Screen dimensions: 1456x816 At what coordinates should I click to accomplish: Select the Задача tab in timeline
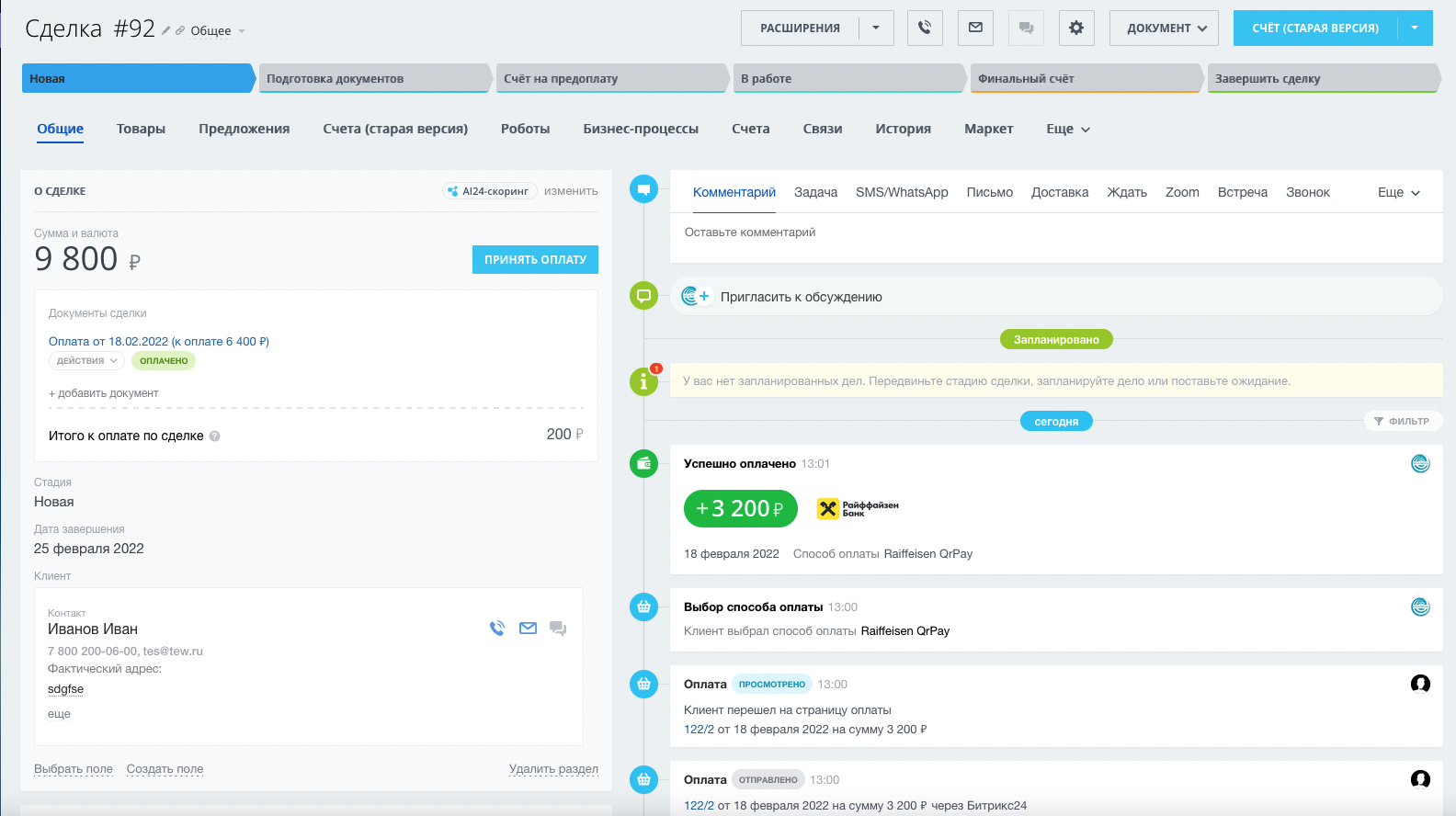(x=815, y=192)
